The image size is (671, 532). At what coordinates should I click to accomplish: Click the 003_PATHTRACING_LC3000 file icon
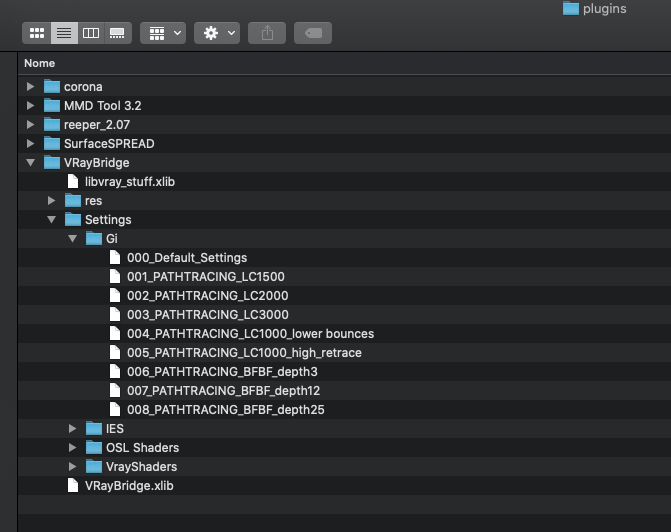(115, 314)
